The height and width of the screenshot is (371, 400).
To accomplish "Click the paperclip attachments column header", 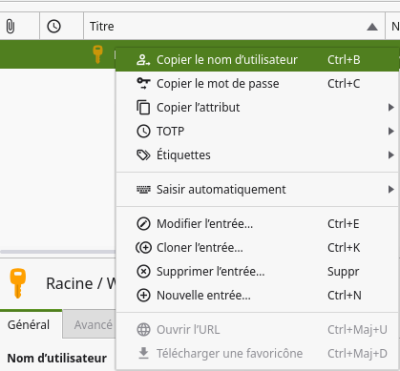I will tap(11, 26).
